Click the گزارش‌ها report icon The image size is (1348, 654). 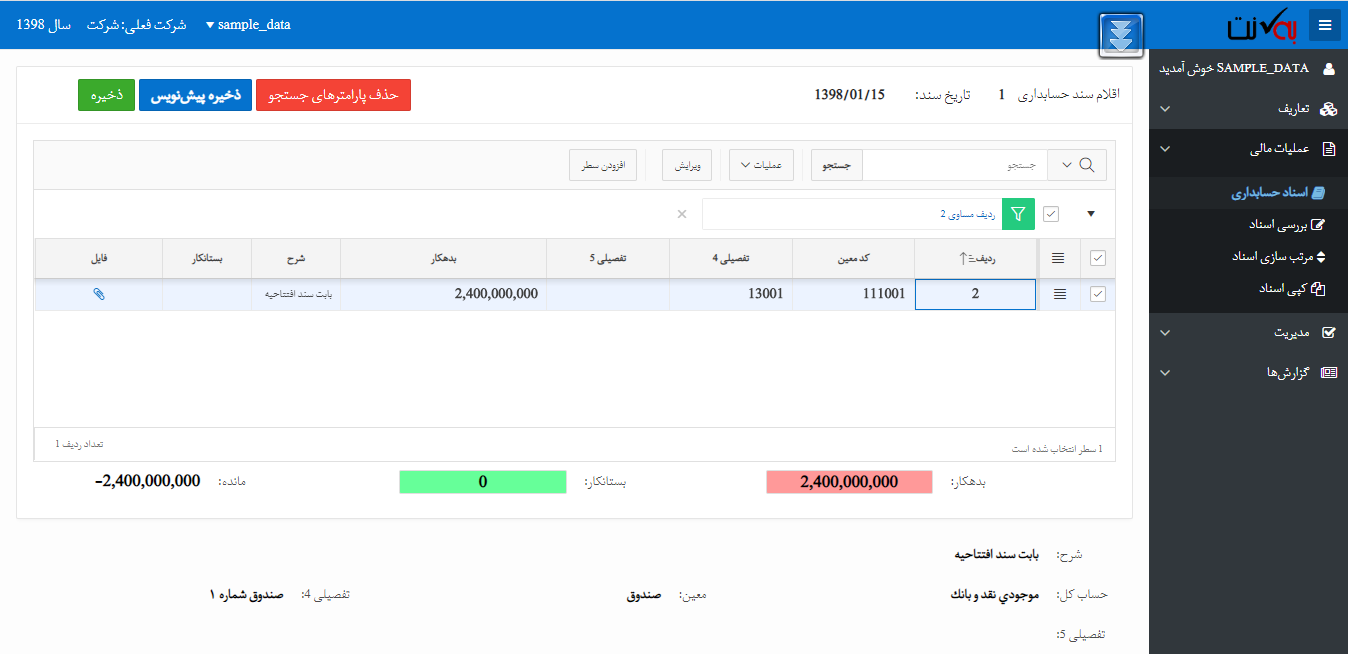pyautogui.click(x=1328, y=372)
